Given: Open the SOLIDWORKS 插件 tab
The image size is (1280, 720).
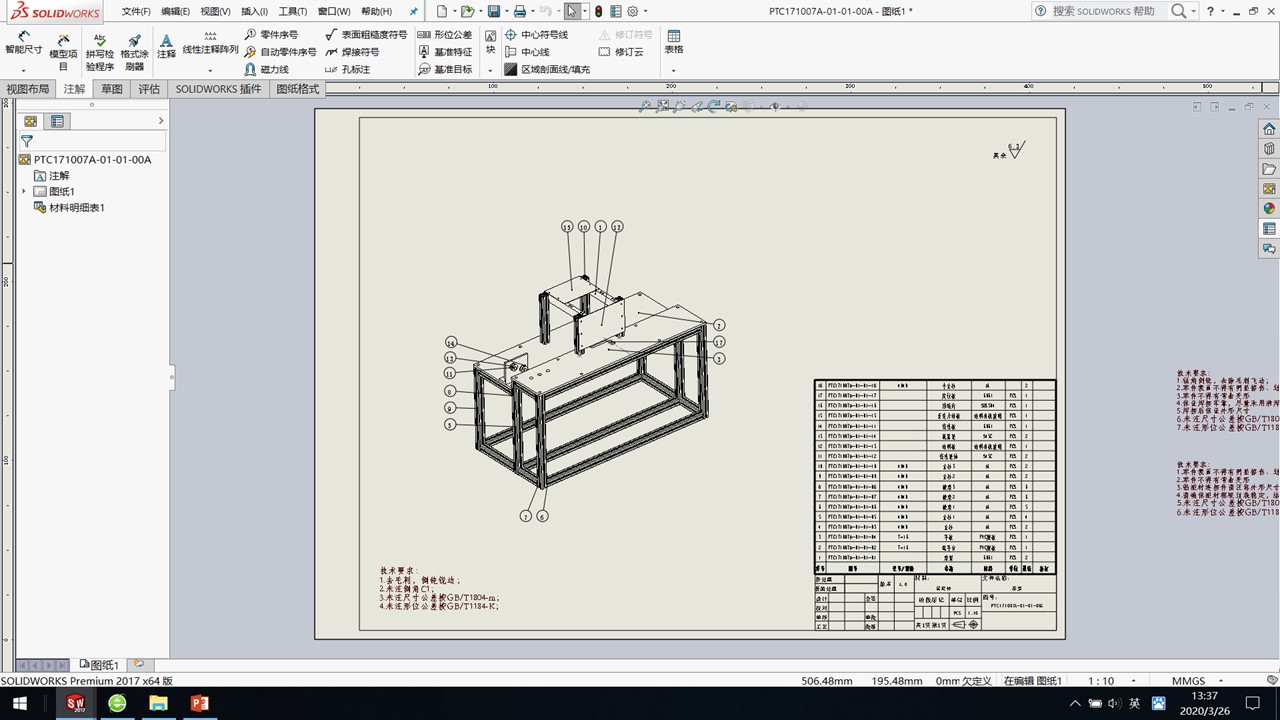Looking at the screenshot, I should 218,89.
